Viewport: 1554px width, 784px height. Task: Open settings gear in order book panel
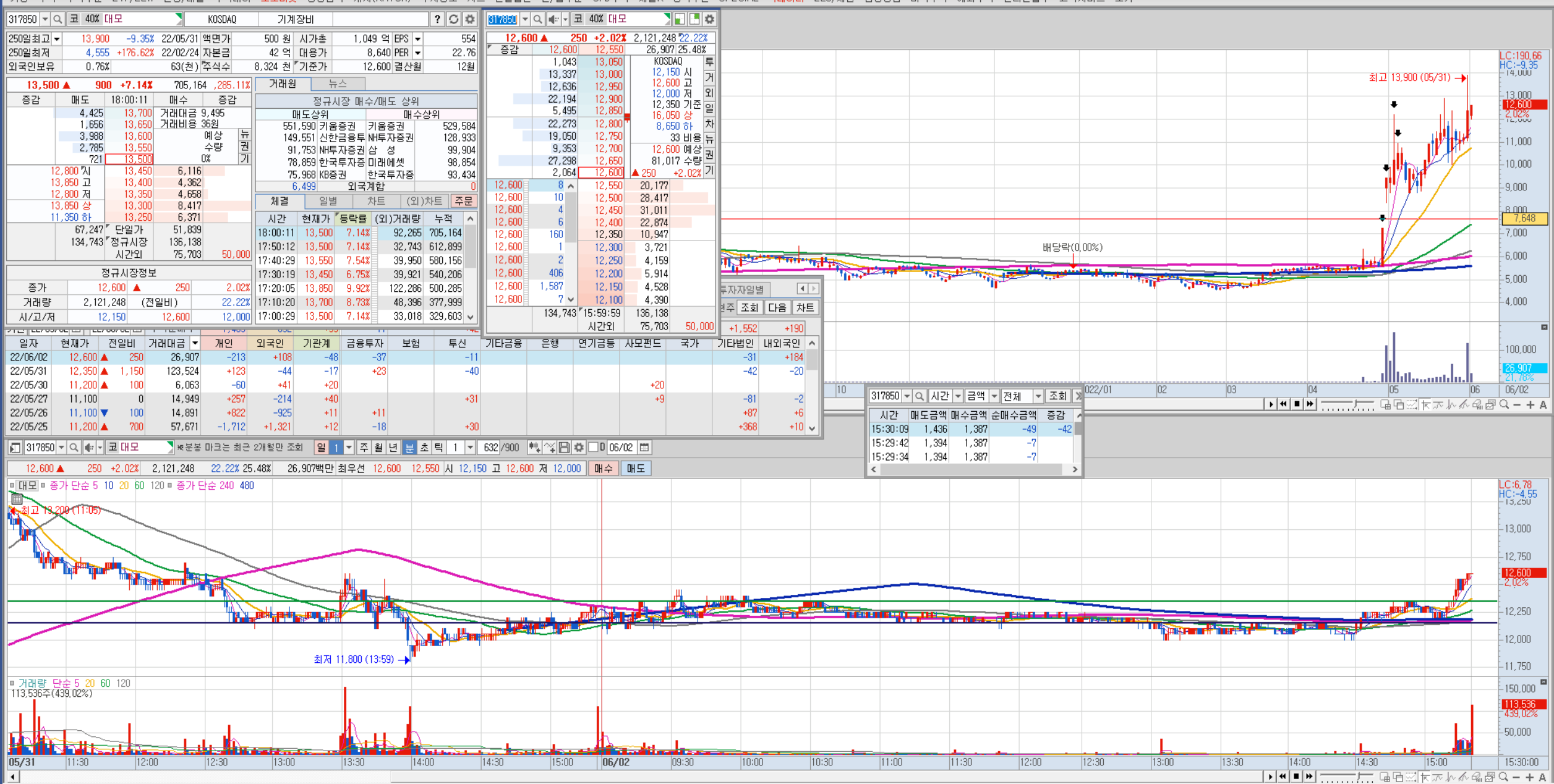pos(709,19)
